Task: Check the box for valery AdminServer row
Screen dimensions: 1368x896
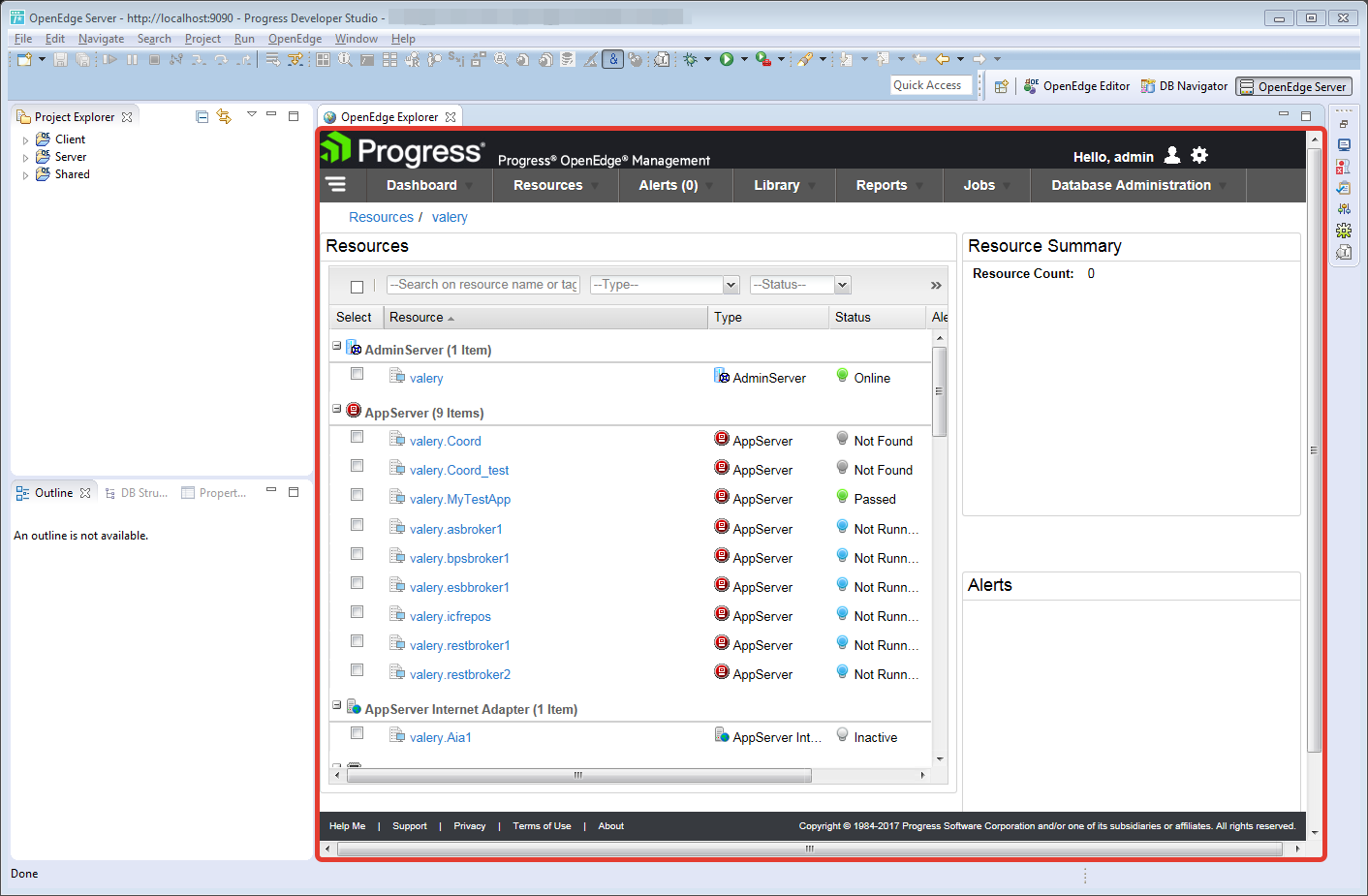Action: 357,374
